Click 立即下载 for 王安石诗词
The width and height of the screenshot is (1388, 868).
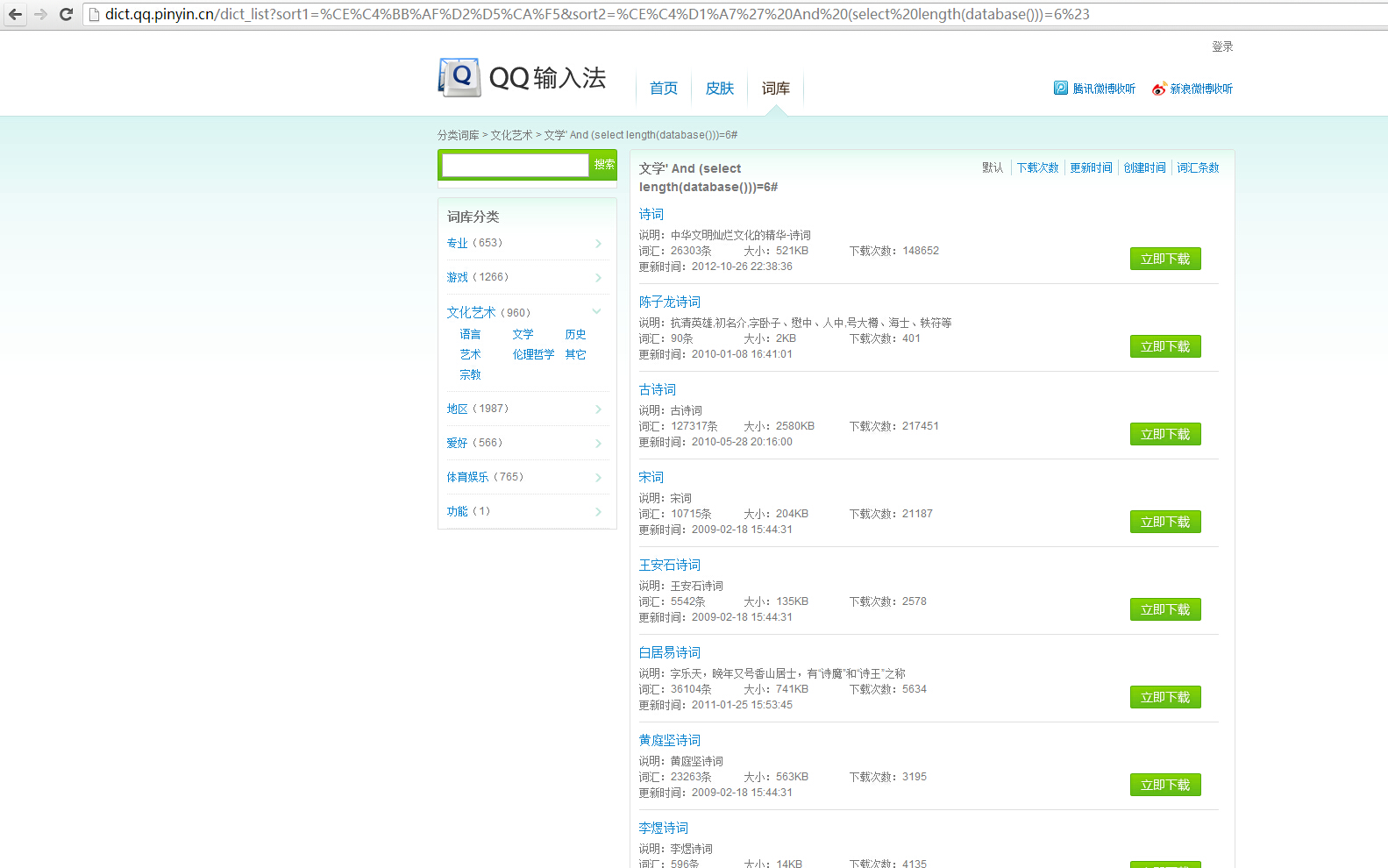(x=1165, y=609)
